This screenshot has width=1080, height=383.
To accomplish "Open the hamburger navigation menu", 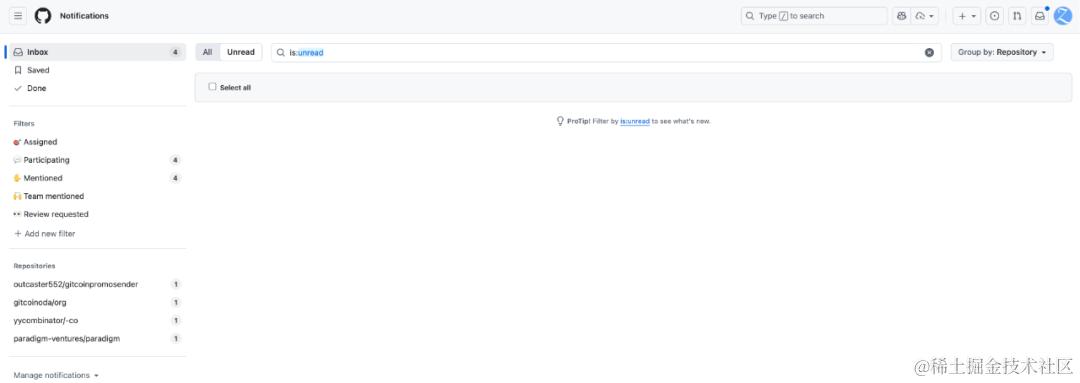I will [18, 16].
